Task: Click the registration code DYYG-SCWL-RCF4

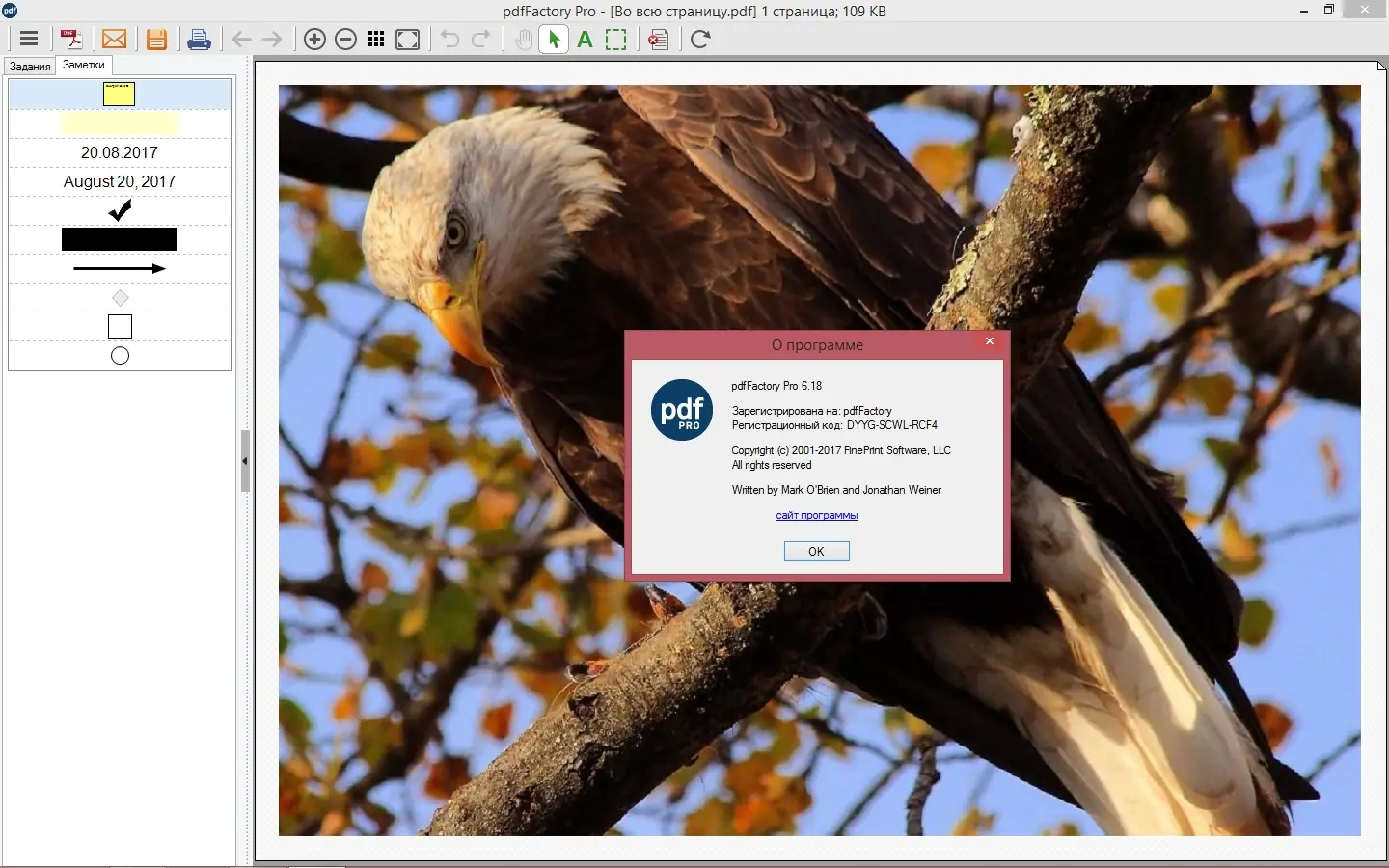Action: [892, 425]
